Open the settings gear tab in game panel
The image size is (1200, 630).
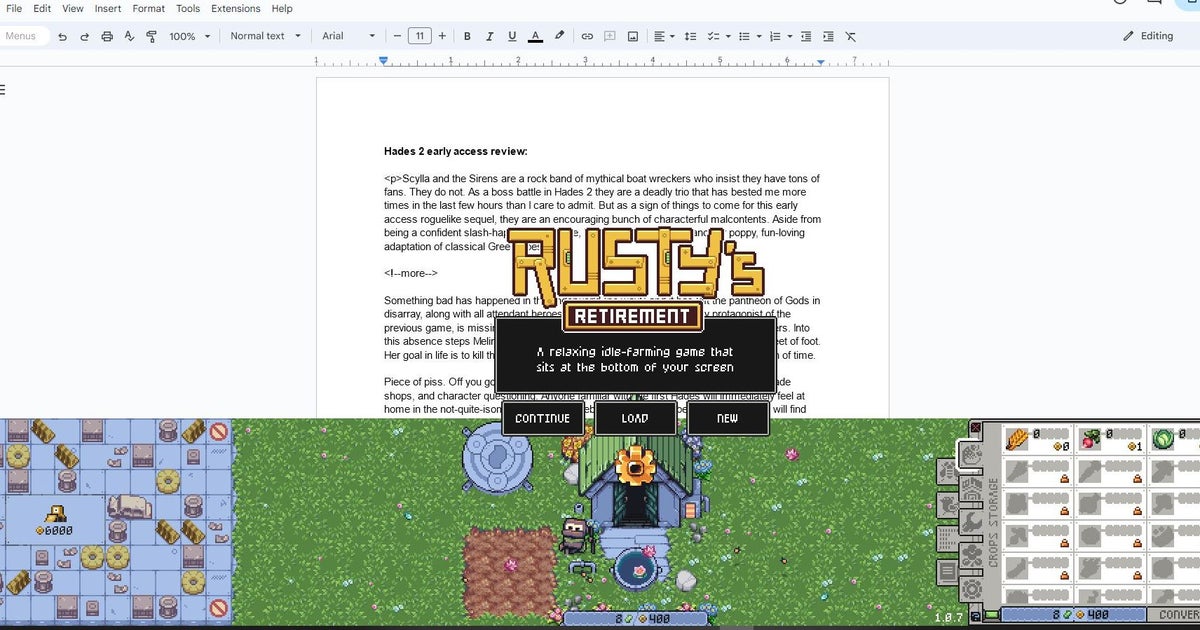pyautogui.click(x=970, y=588)
